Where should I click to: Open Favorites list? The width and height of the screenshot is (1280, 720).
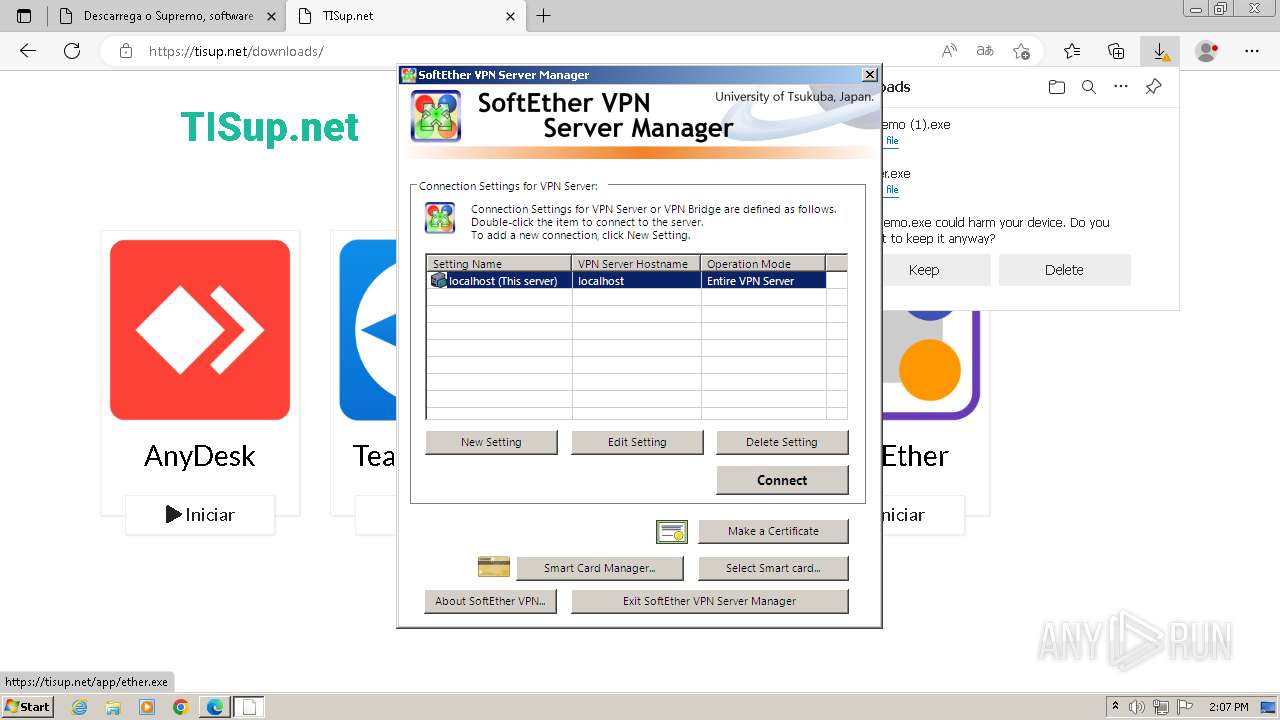[x=1072, y=51]
